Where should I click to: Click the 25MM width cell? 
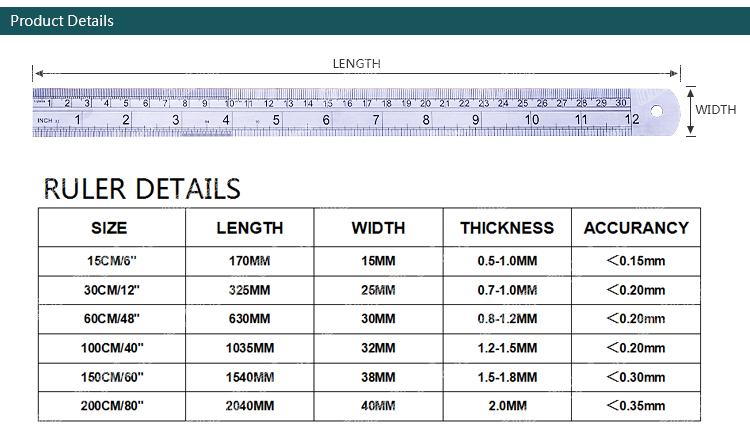[378, 290]
